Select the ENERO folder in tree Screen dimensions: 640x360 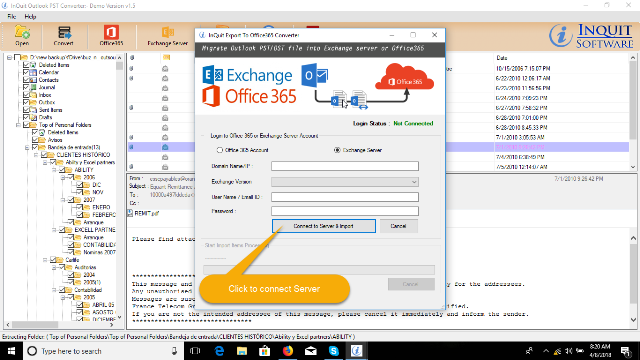101,207
